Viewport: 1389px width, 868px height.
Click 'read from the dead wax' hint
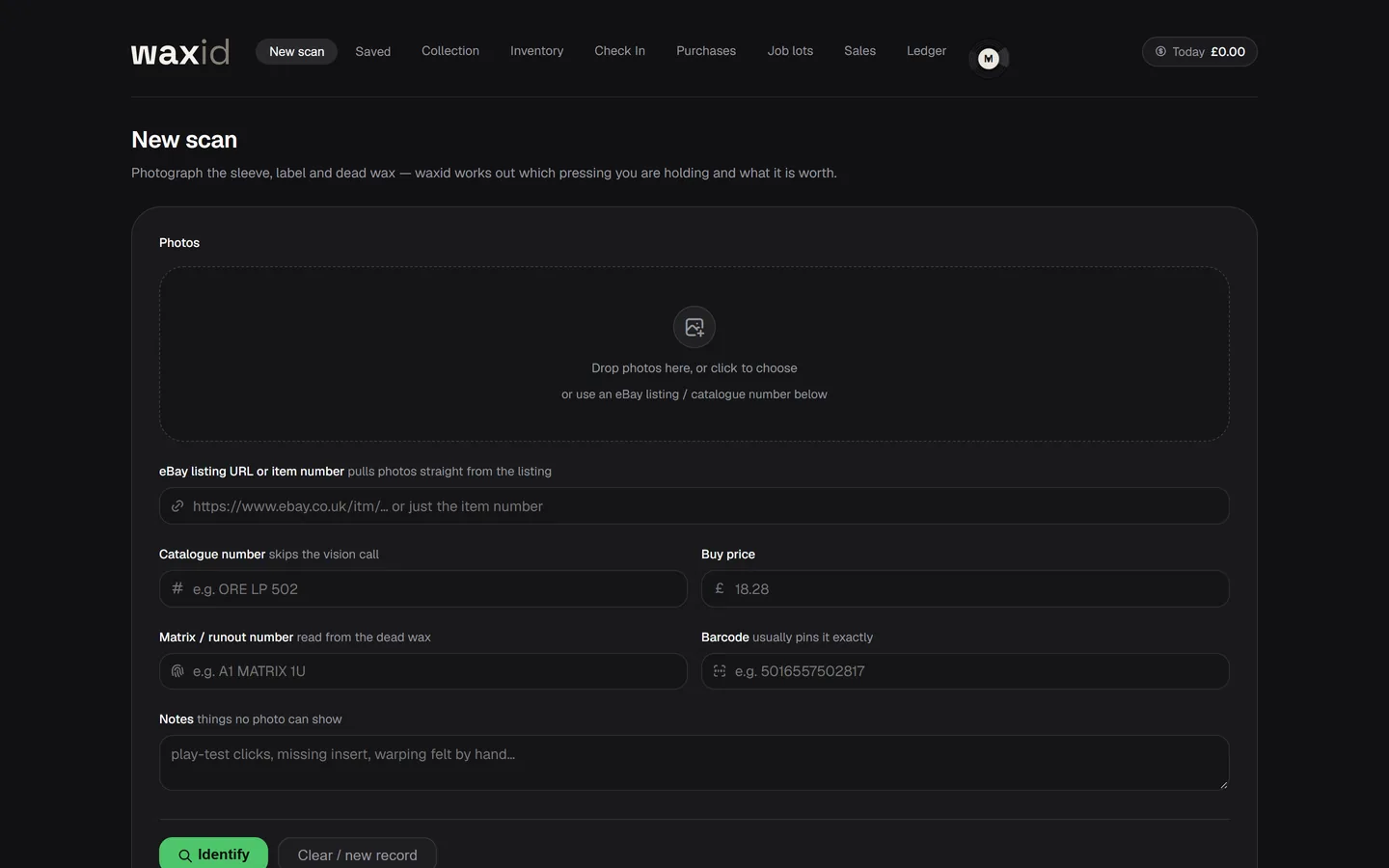click(x=364, y=637)
